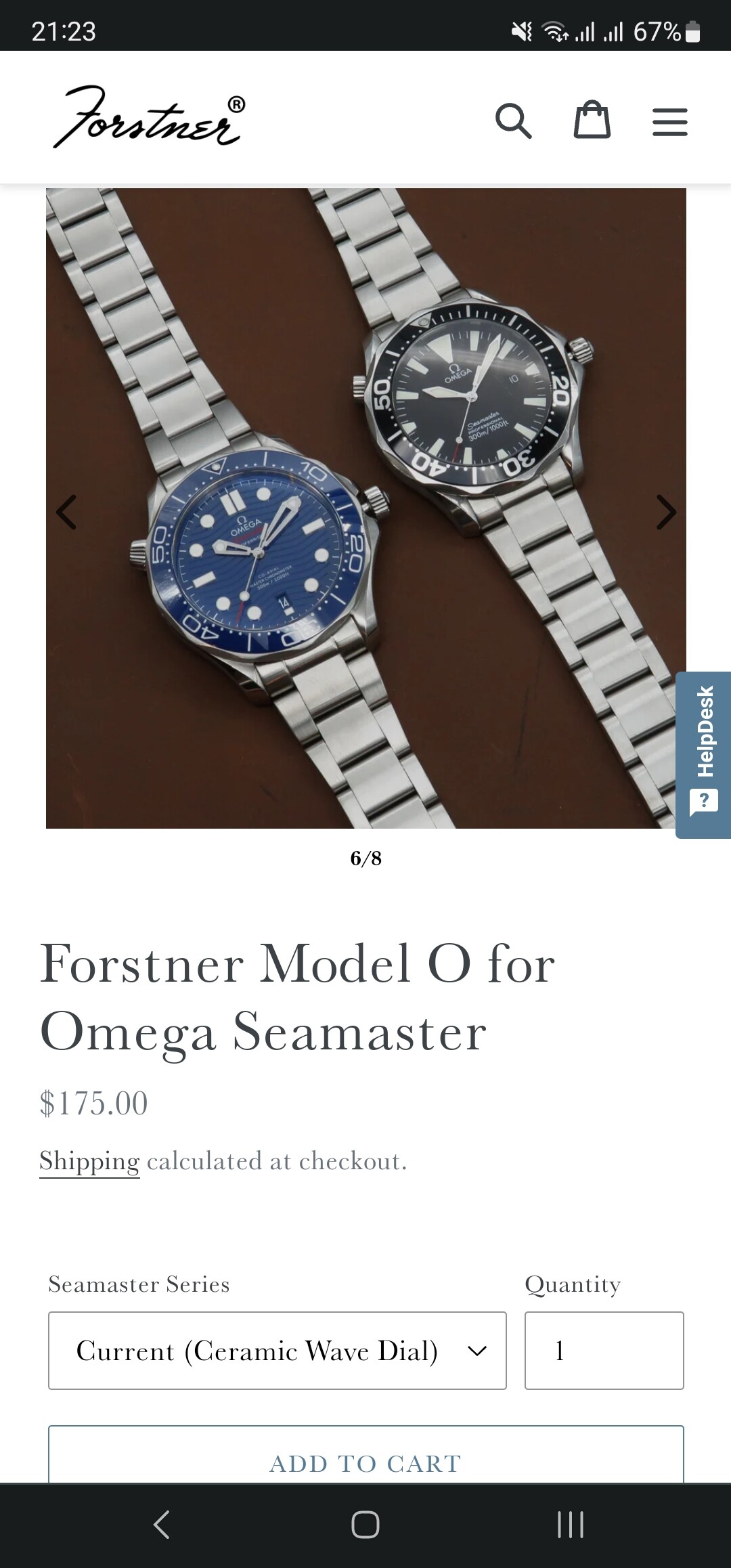The image size is (731, 1568).
Task: Go to Forstner logo homepage
Action: (x=150, y=116)
